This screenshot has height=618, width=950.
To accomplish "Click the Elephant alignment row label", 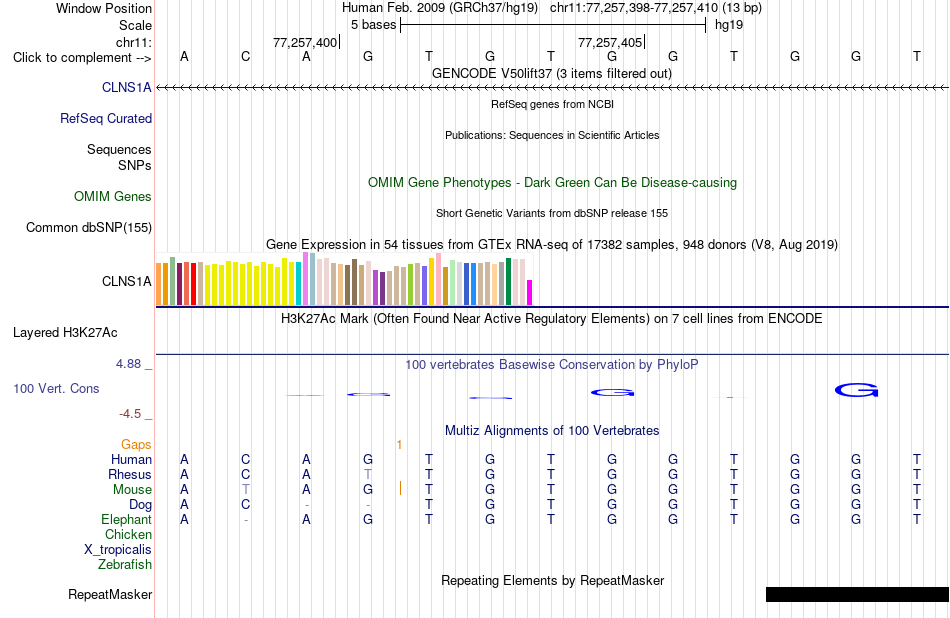I will (127, 520).
